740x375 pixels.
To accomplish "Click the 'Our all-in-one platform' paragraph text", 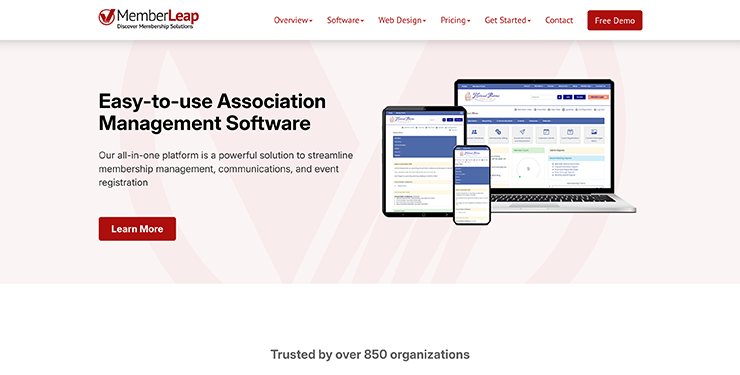I will point(226,169).
